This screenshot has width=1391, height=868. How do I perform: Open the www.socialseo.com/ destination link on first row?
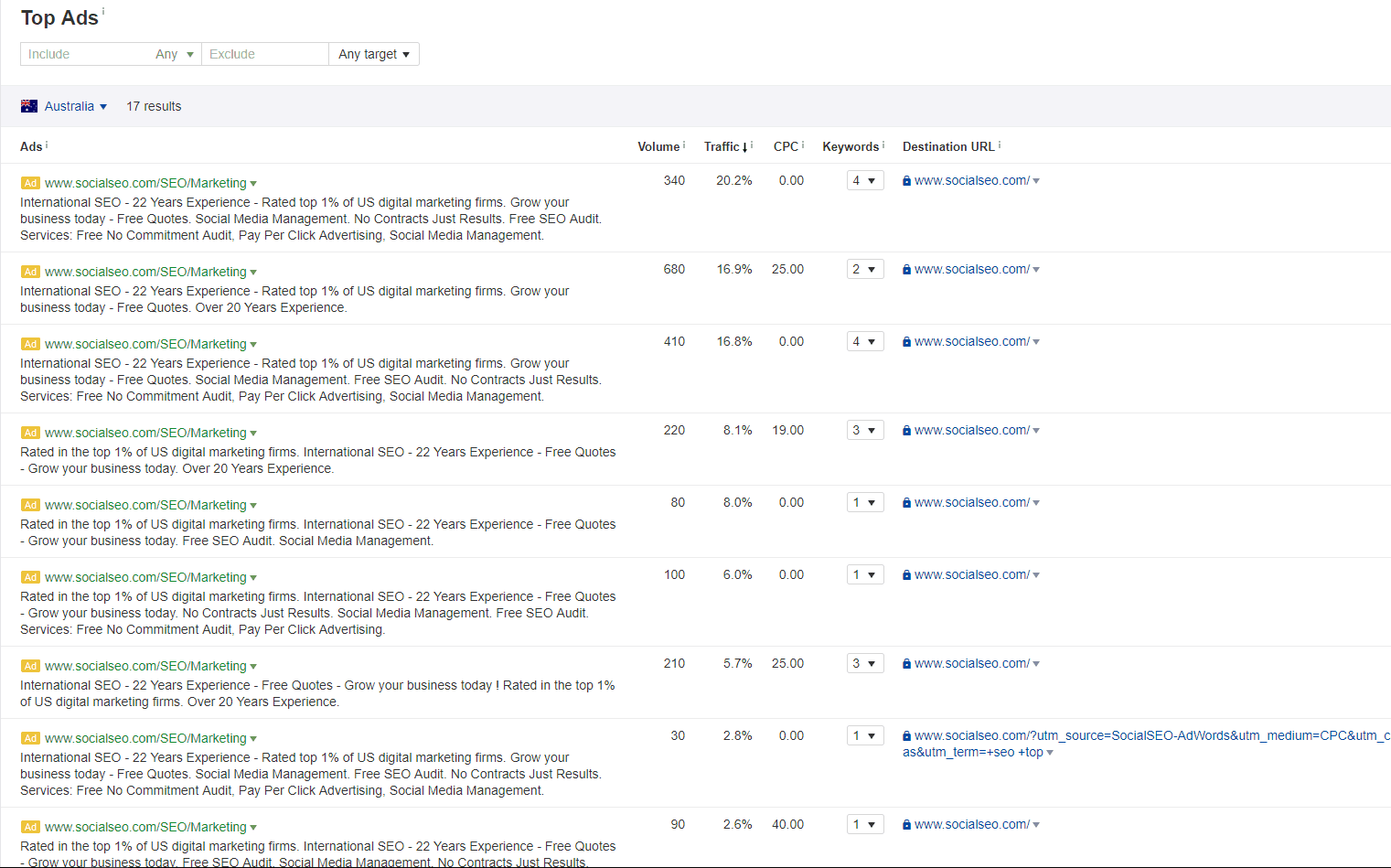point(970,180)
